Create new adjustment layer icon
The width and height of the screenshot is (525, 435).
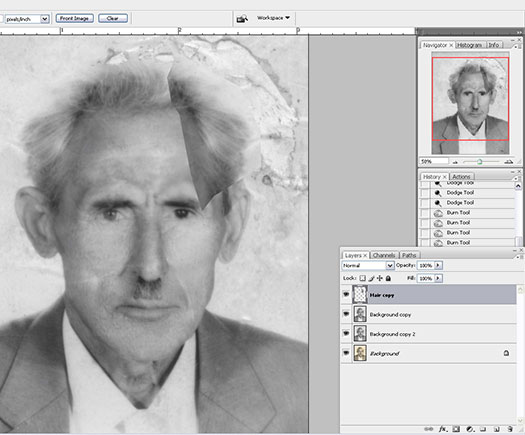click(x=470, y=429)
